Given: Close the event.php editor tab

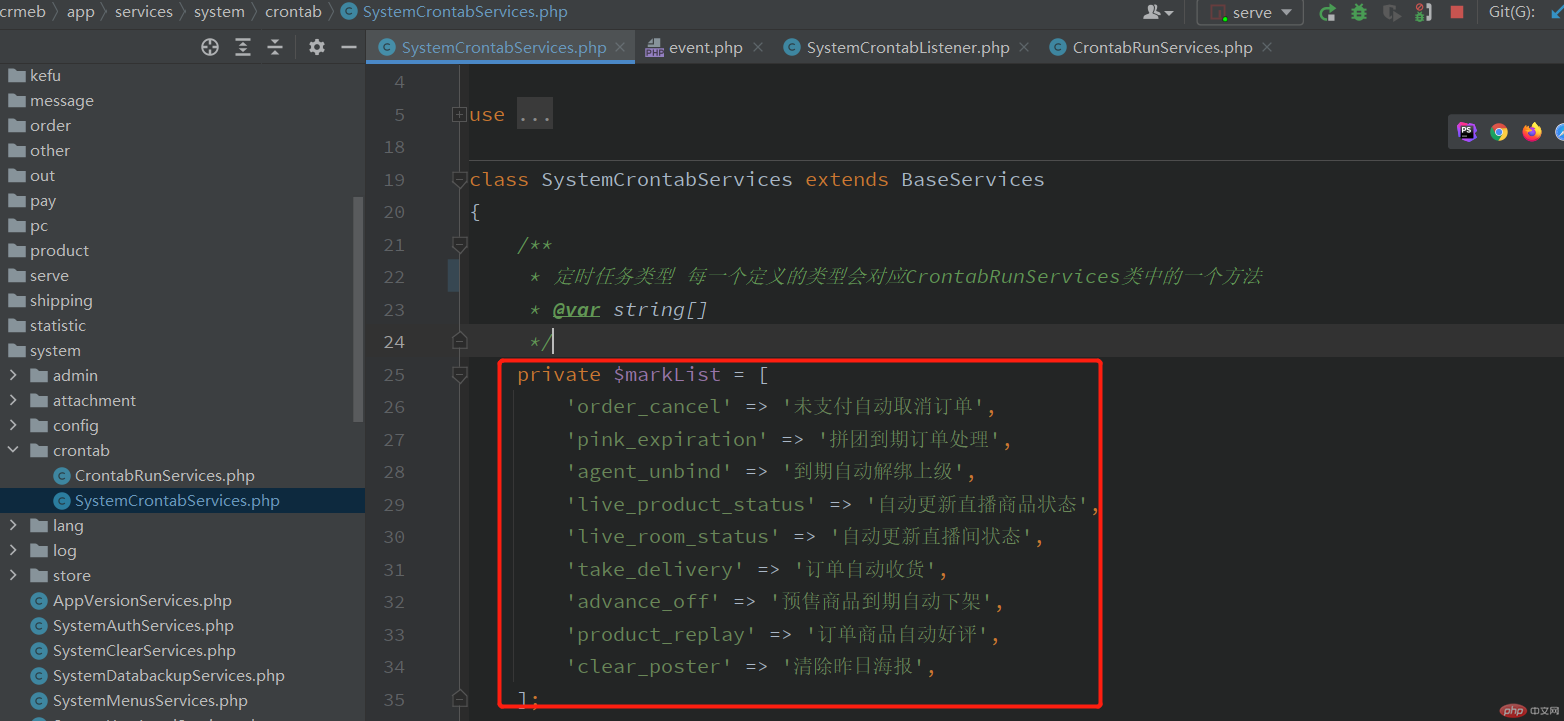Looking at the screenshot, I should pos(758,47).
